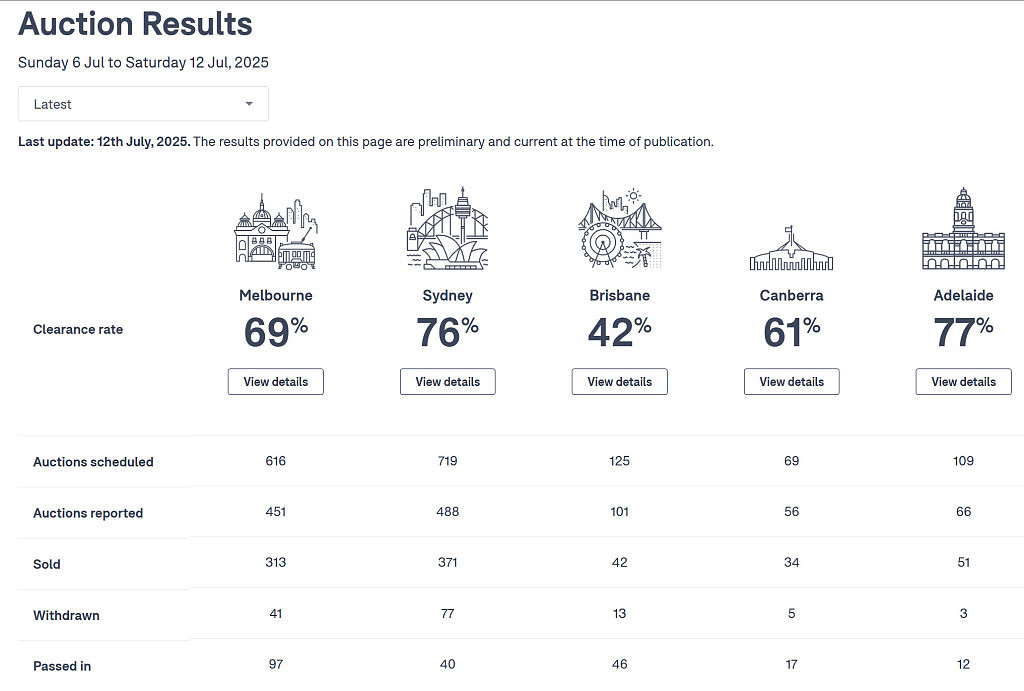Select the Melbourne city name heading
Image resolution: width=1024 pixels, height=691 pixels.
276,295
